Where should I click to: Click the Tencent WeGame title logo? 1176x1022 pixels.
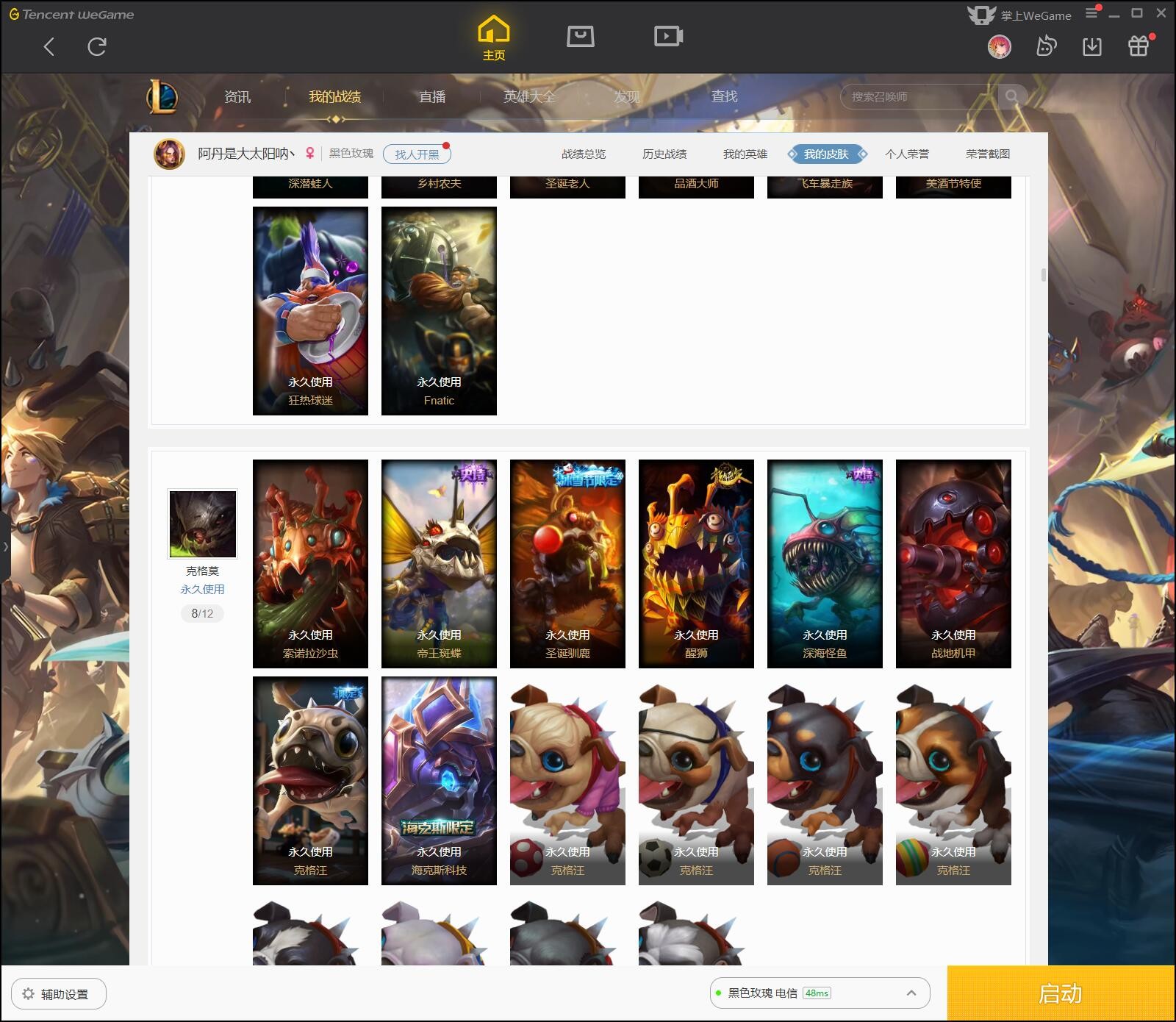pyautogui.click(x=71, y=14)
